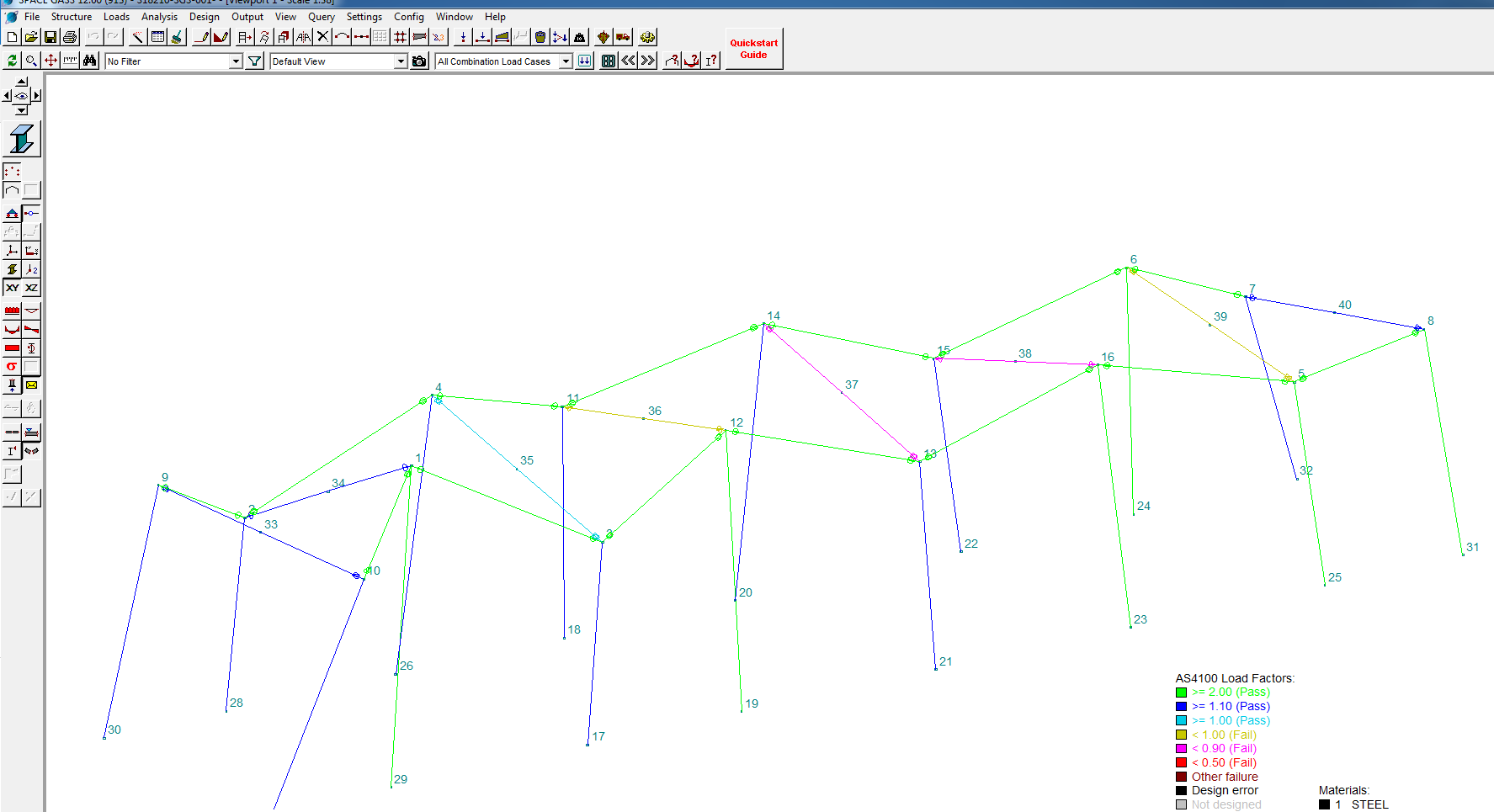1494x812 pixels.
Task: Click node label 14 in the model
Action: (x=774, y=316)
